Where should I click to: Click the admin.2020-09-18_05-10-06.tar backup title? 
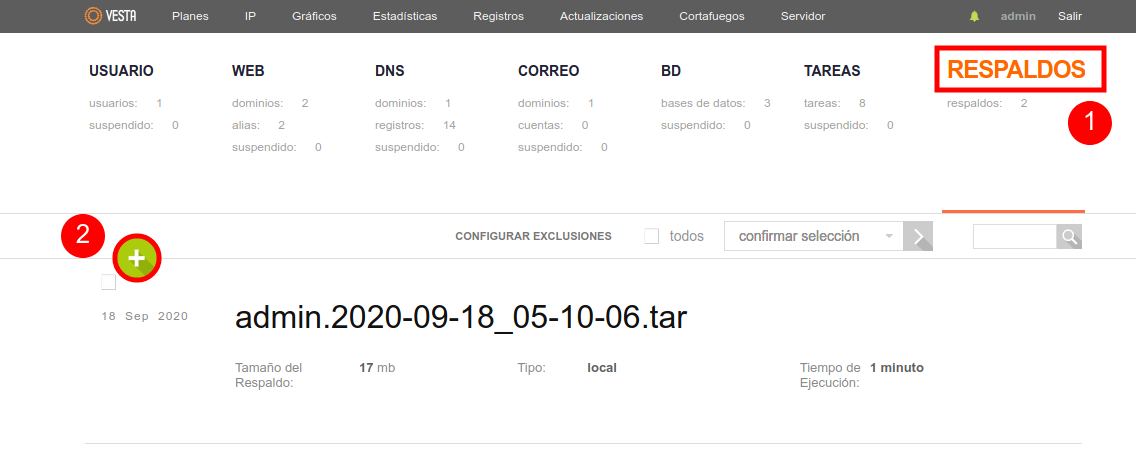tap(461, 317)
